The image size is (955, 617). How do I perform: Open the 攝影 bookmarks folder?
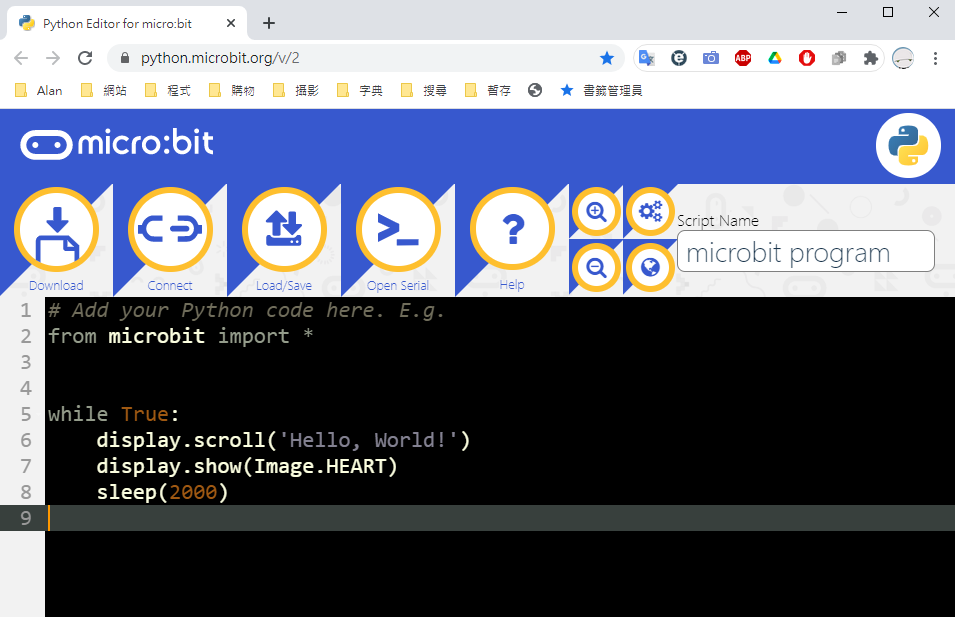[295, 91]
